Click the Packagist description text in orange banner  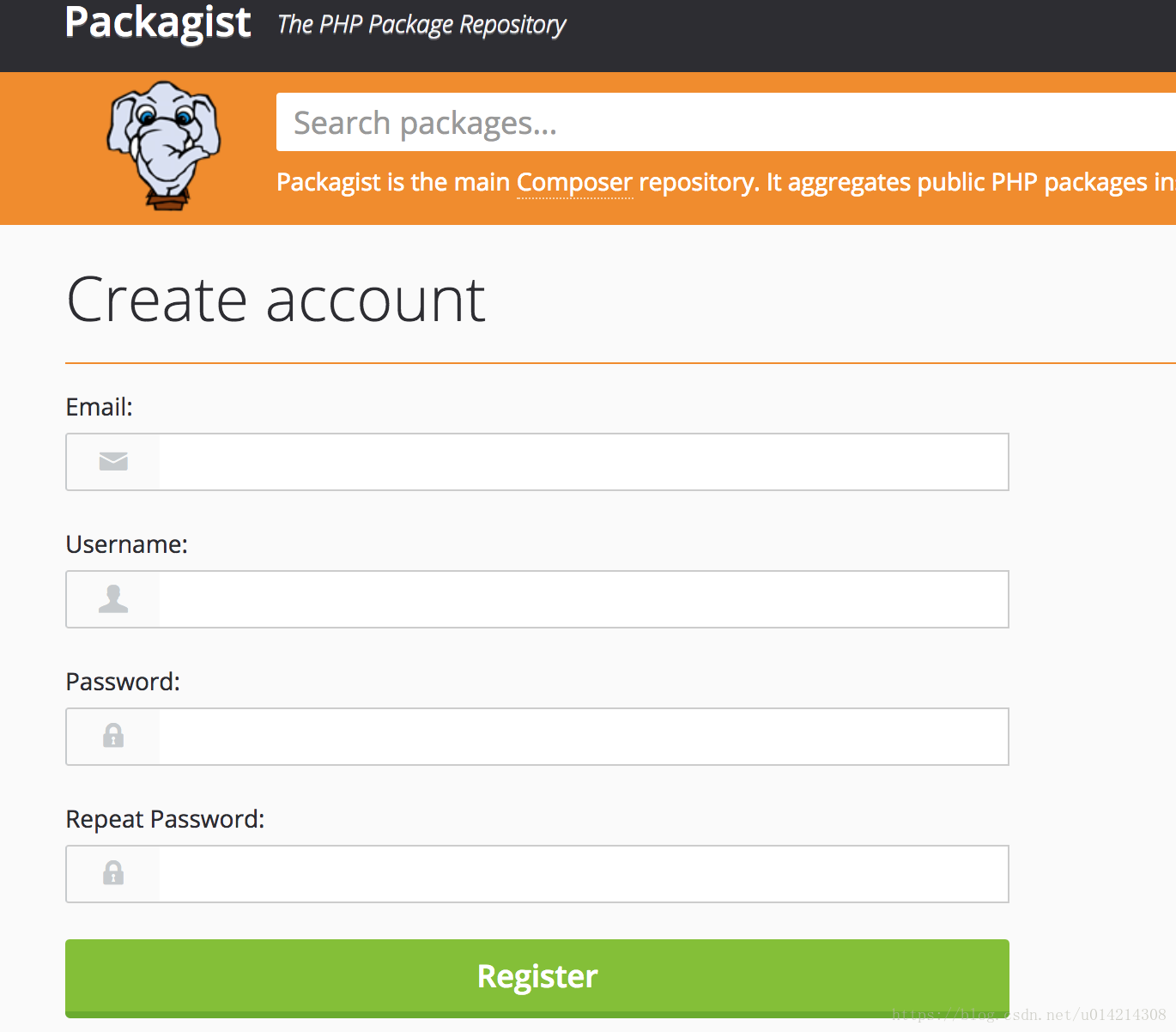pyautogui.click(x=726, y=182)
